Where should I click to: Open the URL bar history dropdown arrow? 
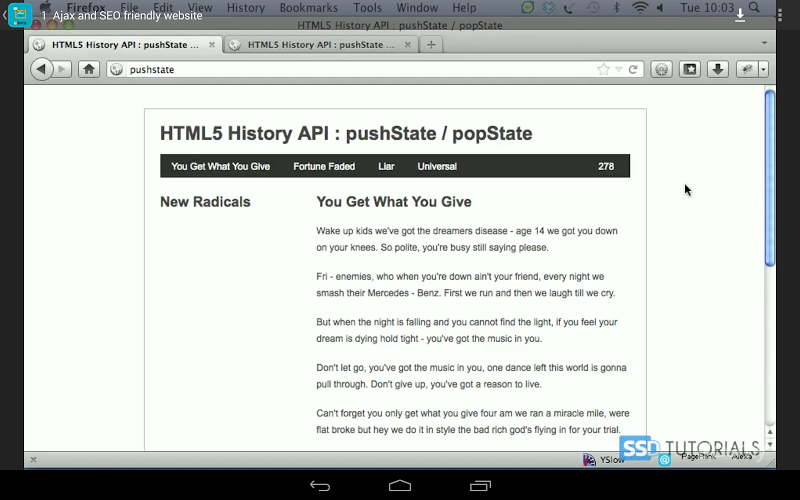click(x=618, y=69)
